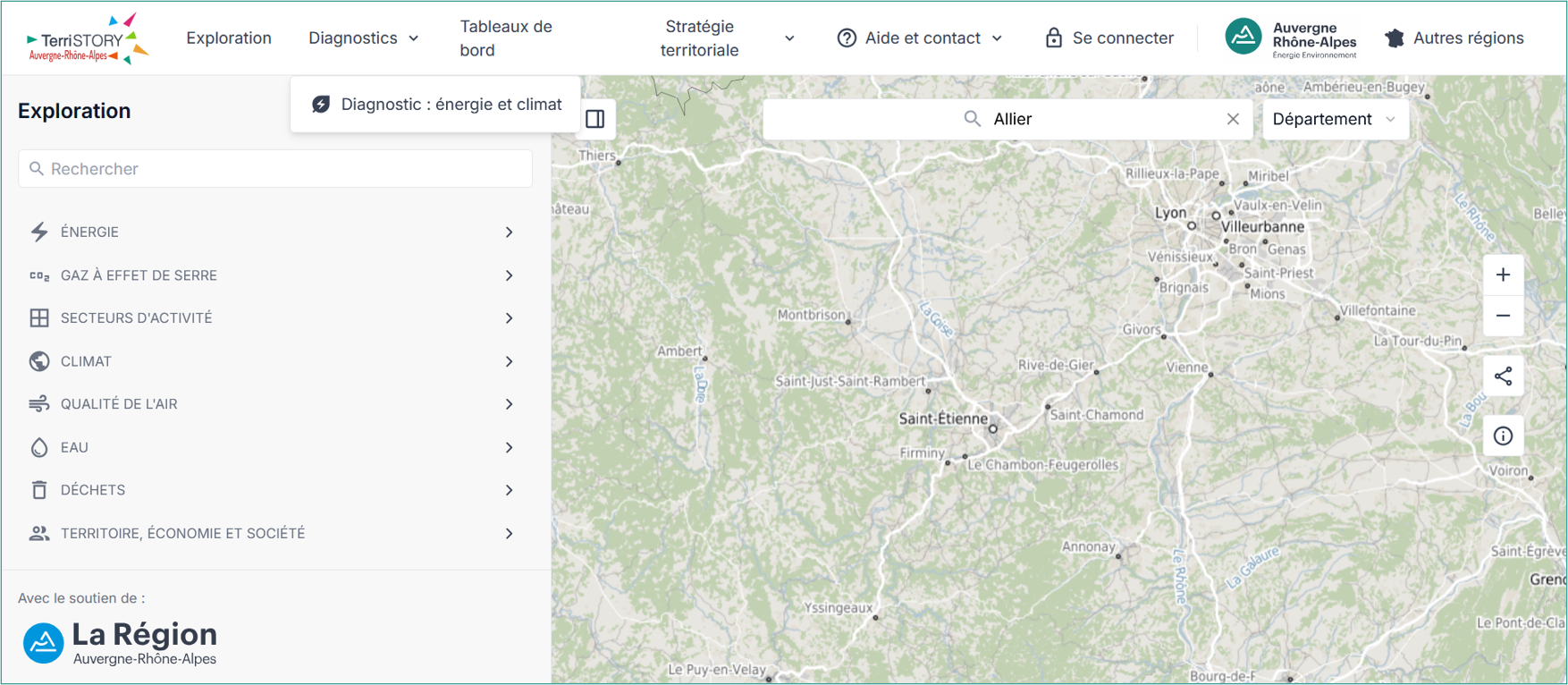This screenshot has width=1568, height=685.
Task: Share the current map view
Action: pos(1503,376)
